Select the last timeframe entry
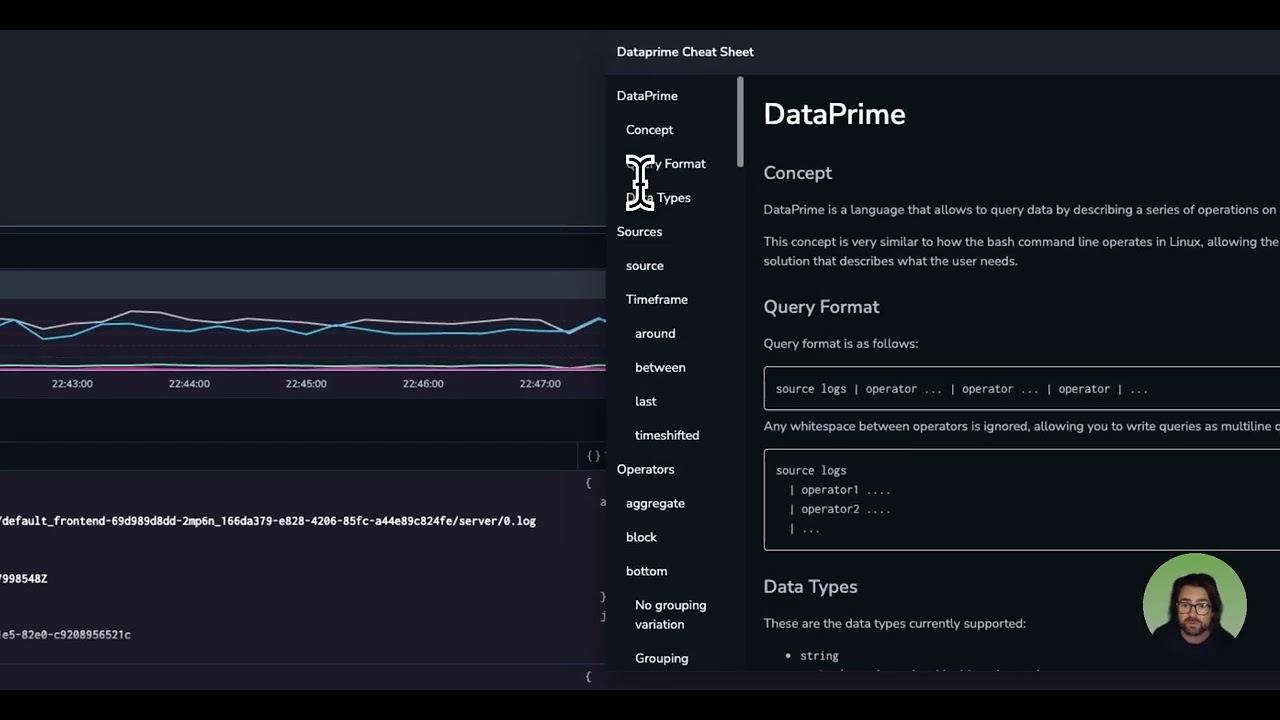The height and width of the screenshot is (720, 1280). point(645,402)
